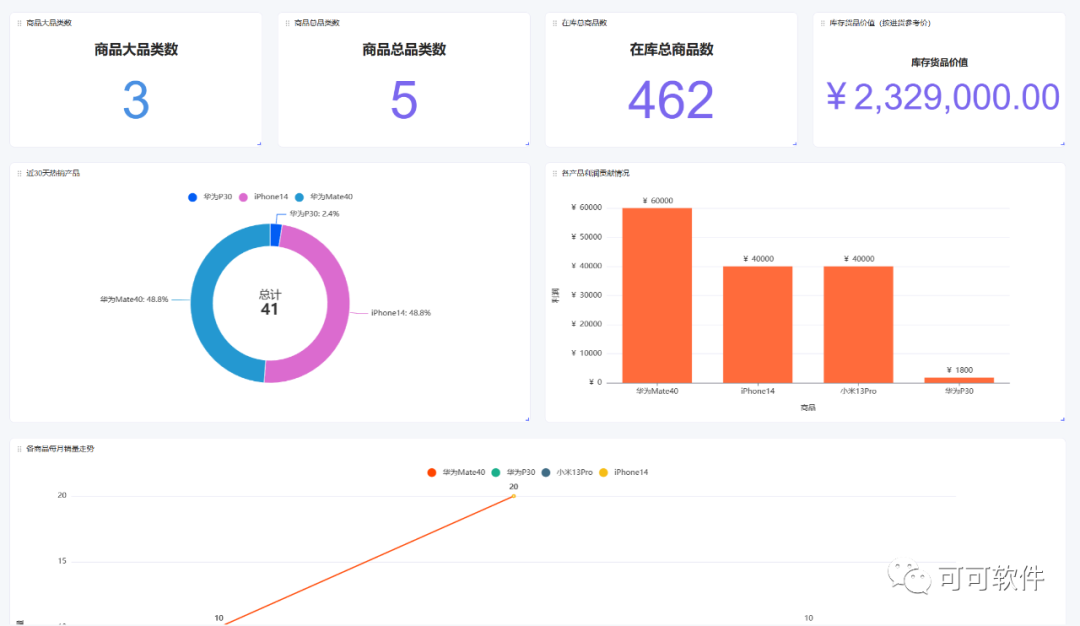Click the ¥ 50000 y-axis tick label
Screen dimensions: 1080x626
(x=586, y=237)
